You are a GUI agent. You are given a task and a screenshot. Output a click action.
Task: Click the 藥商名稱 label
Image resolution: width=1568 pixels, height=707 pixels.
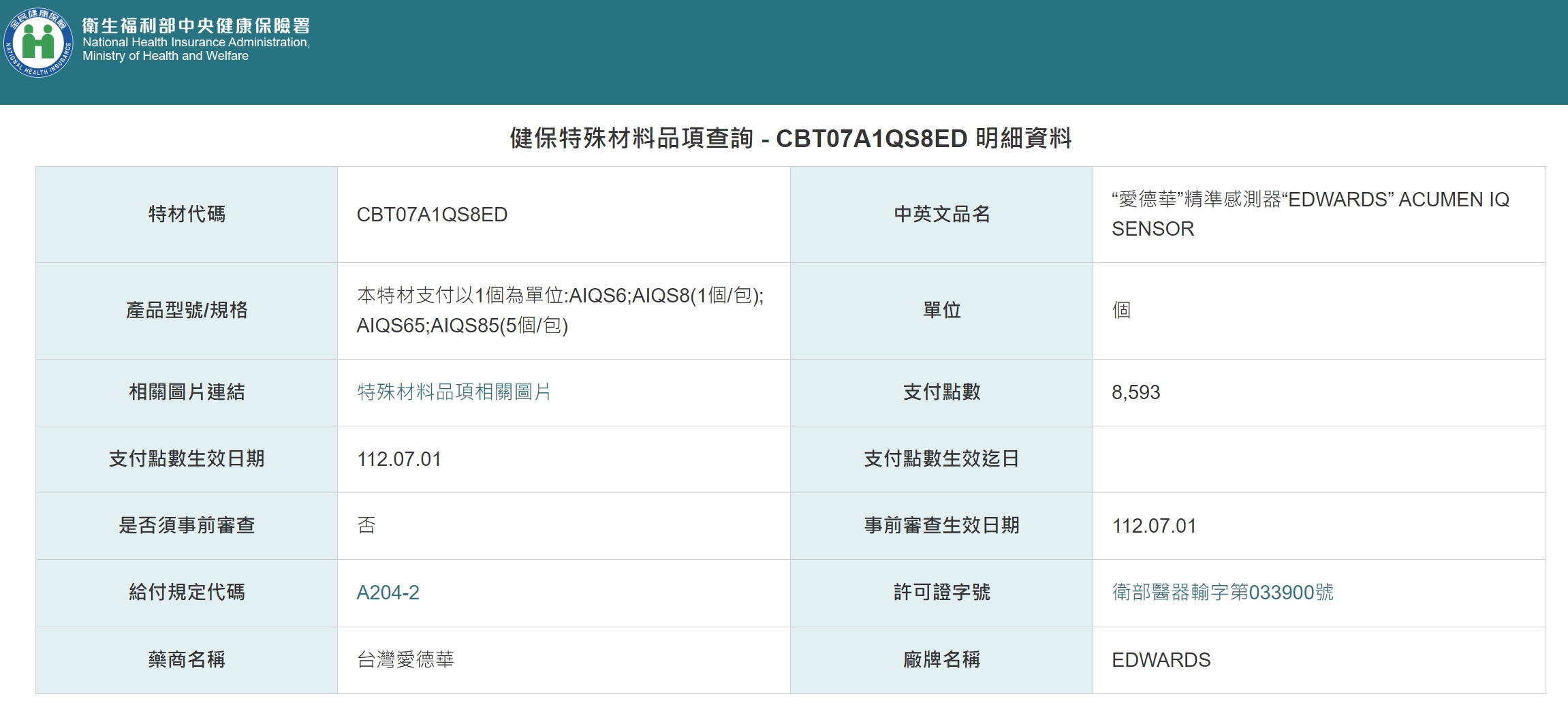(x=187, y=660)
